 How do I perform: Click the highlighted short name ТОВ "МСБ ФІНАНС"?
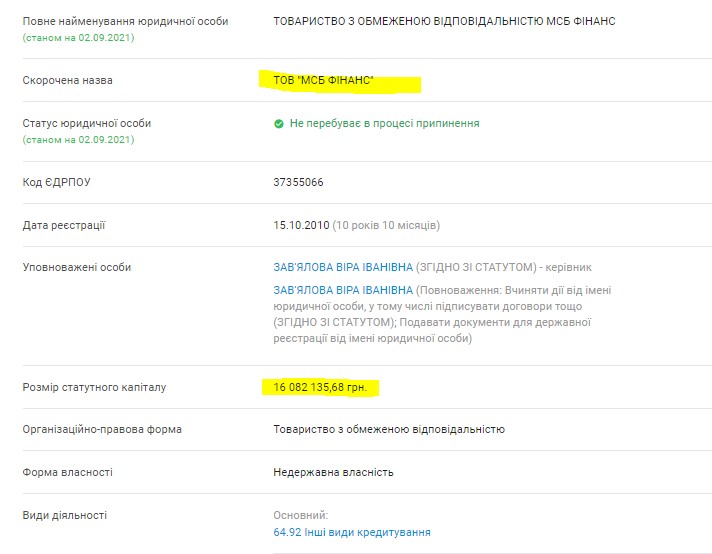(x=323, y=80)
